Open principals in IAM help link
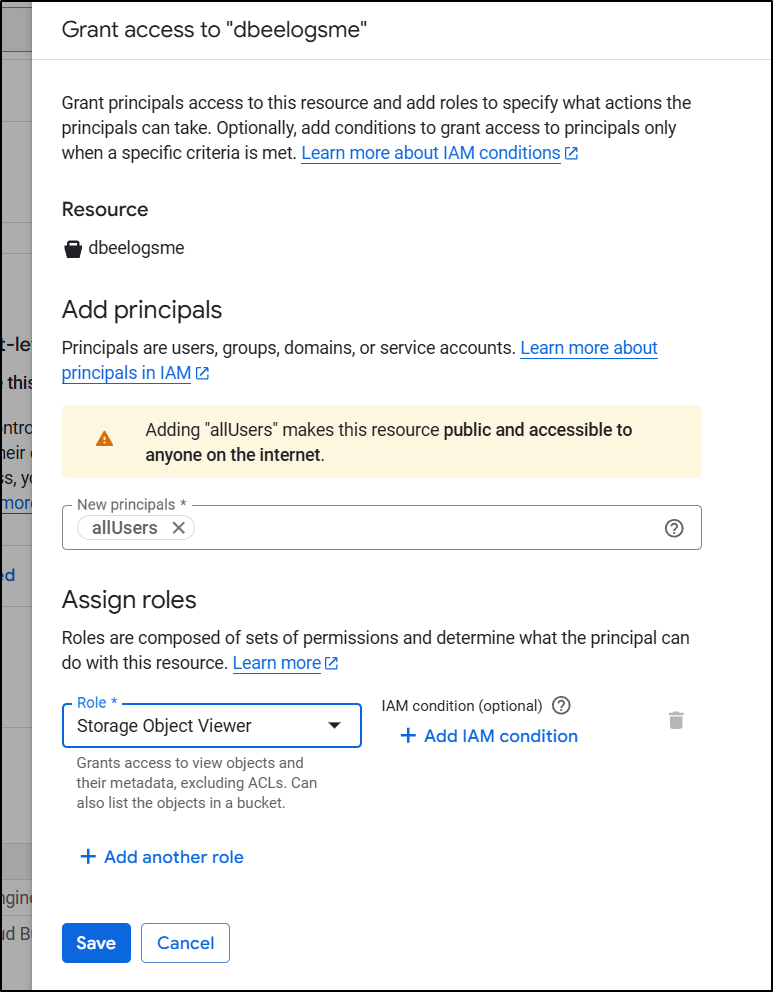773x992 pixels. pos(126,373)
